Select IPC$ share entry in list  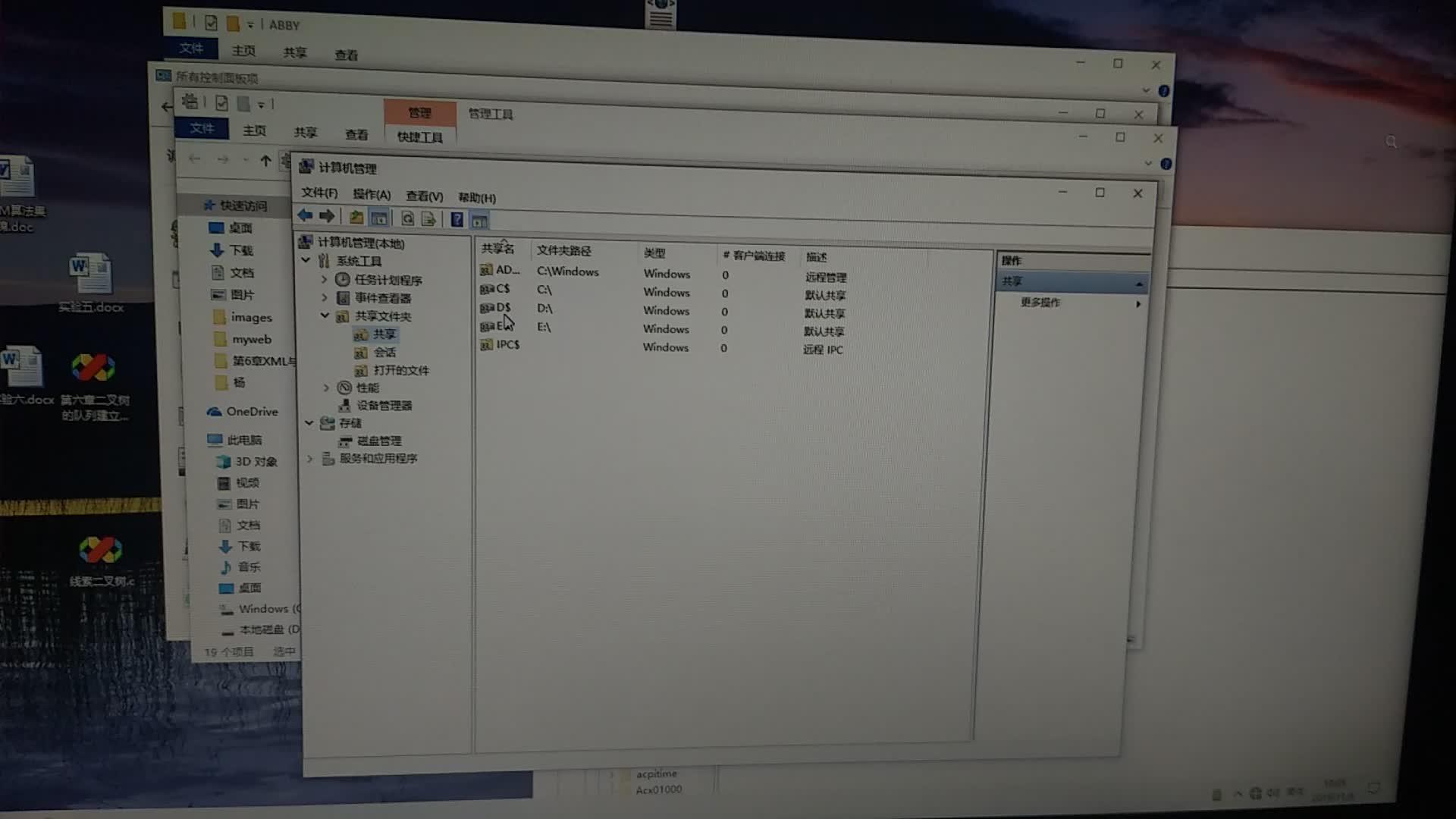[508, 345]
